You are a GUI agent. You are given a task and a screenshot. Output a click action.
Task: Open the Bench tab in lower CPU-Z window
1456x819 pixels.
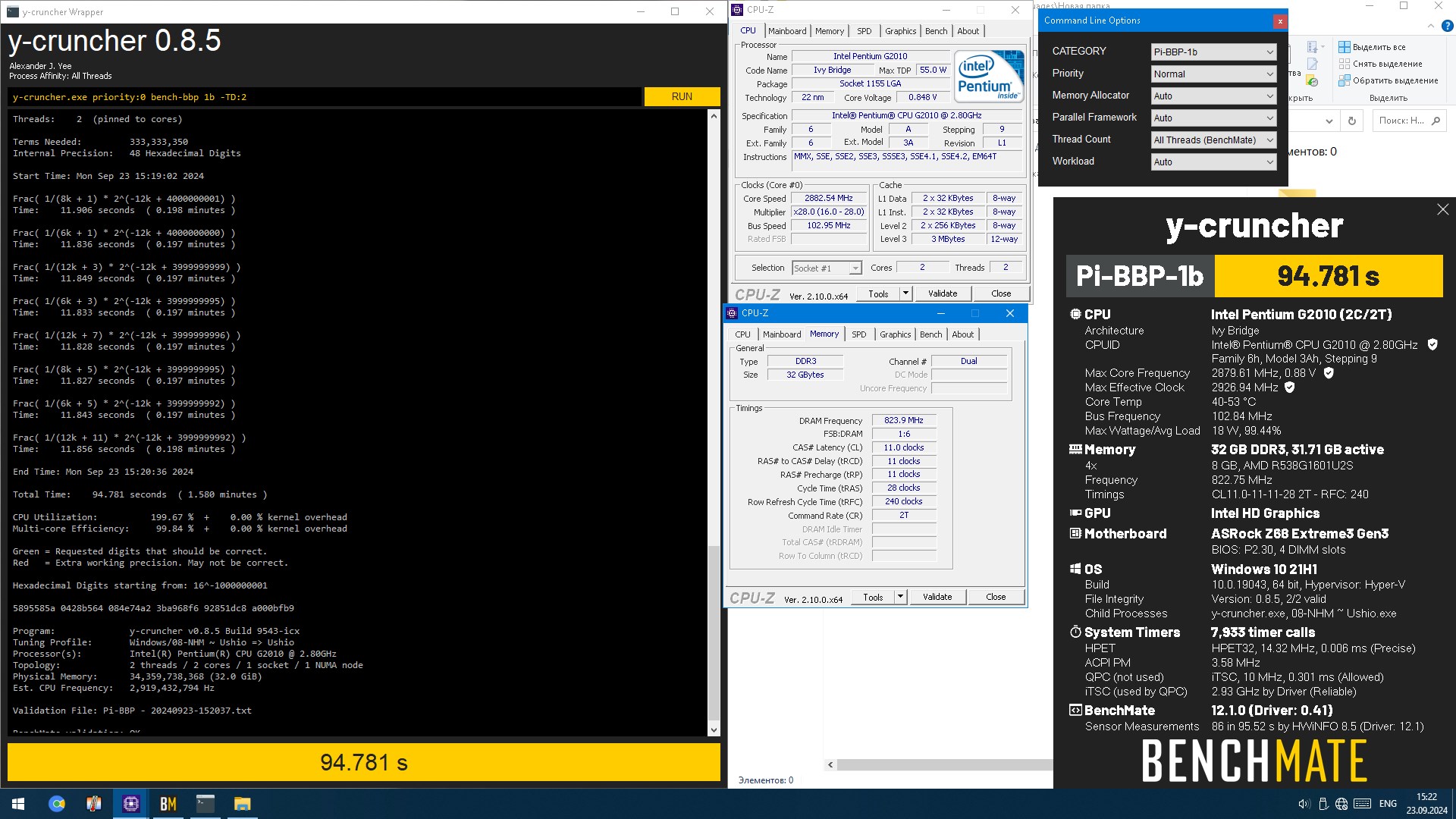tap(931, 334)
